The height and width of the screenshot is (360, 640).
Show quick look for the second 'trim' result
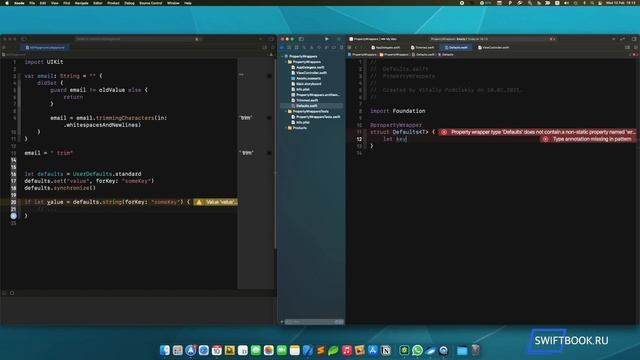point(269,153)
